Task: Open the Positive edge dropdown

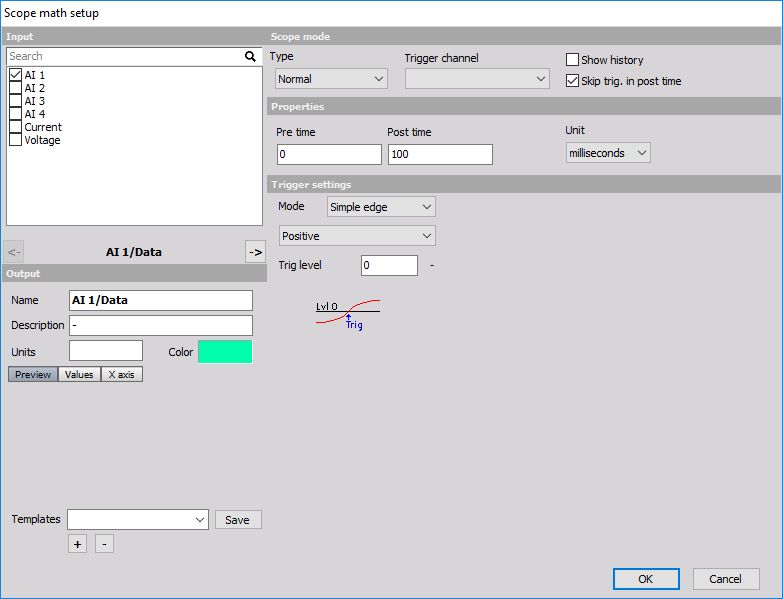Action: coord(357,236)
